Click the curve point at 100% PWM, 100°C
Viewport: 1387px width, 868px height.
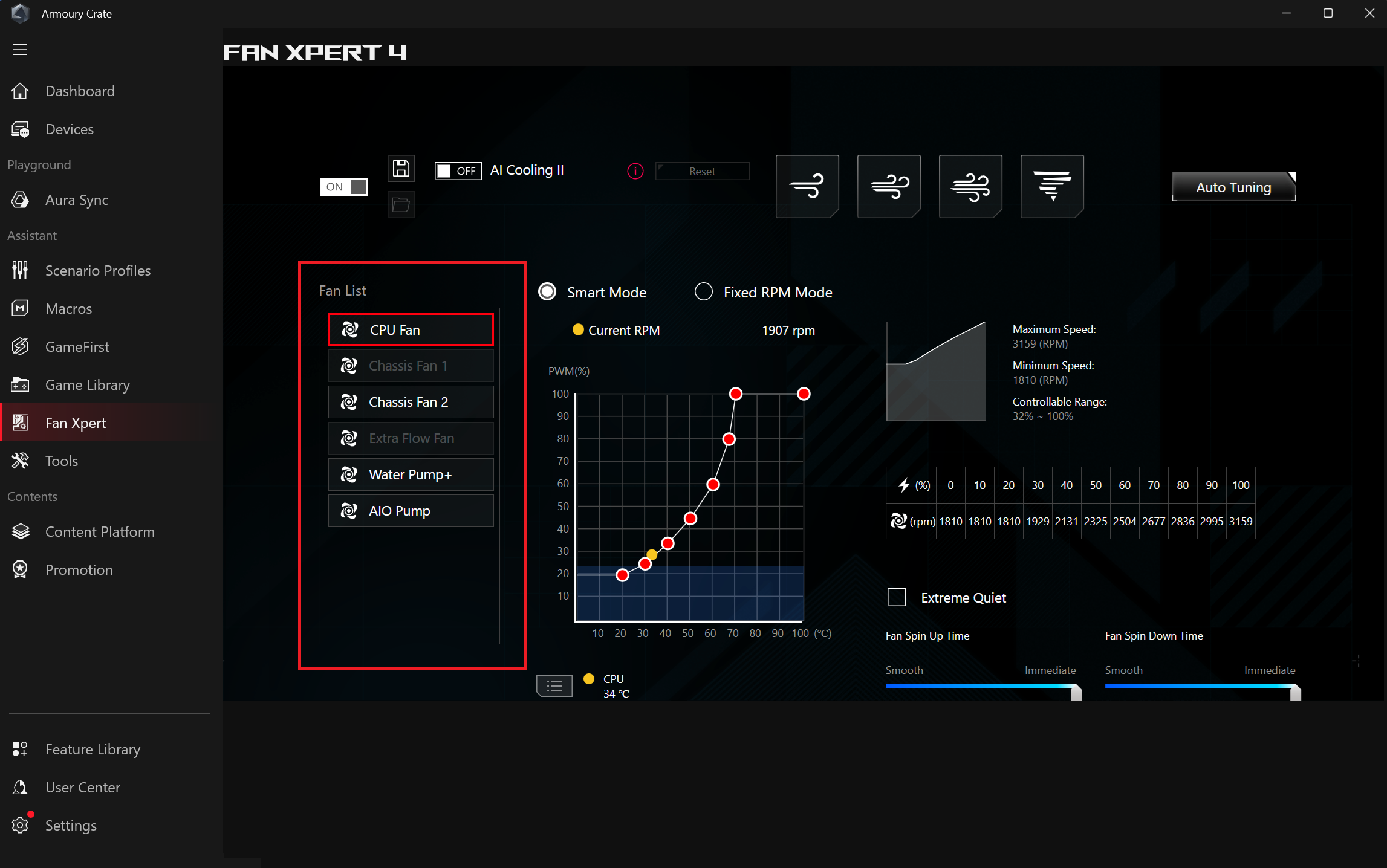click(x=804, y=394)
